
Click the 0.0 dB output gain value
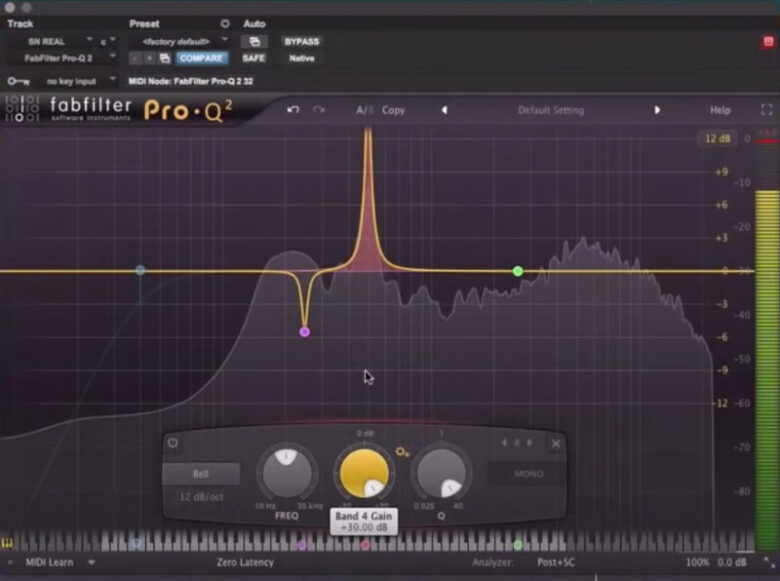(731, 563)
